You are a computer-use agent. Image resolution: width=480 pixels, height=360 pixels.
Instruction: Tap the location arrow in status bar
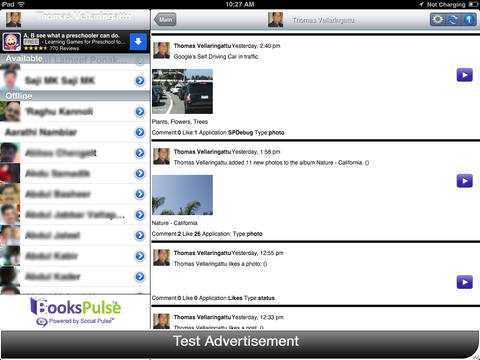pos(421,4)
